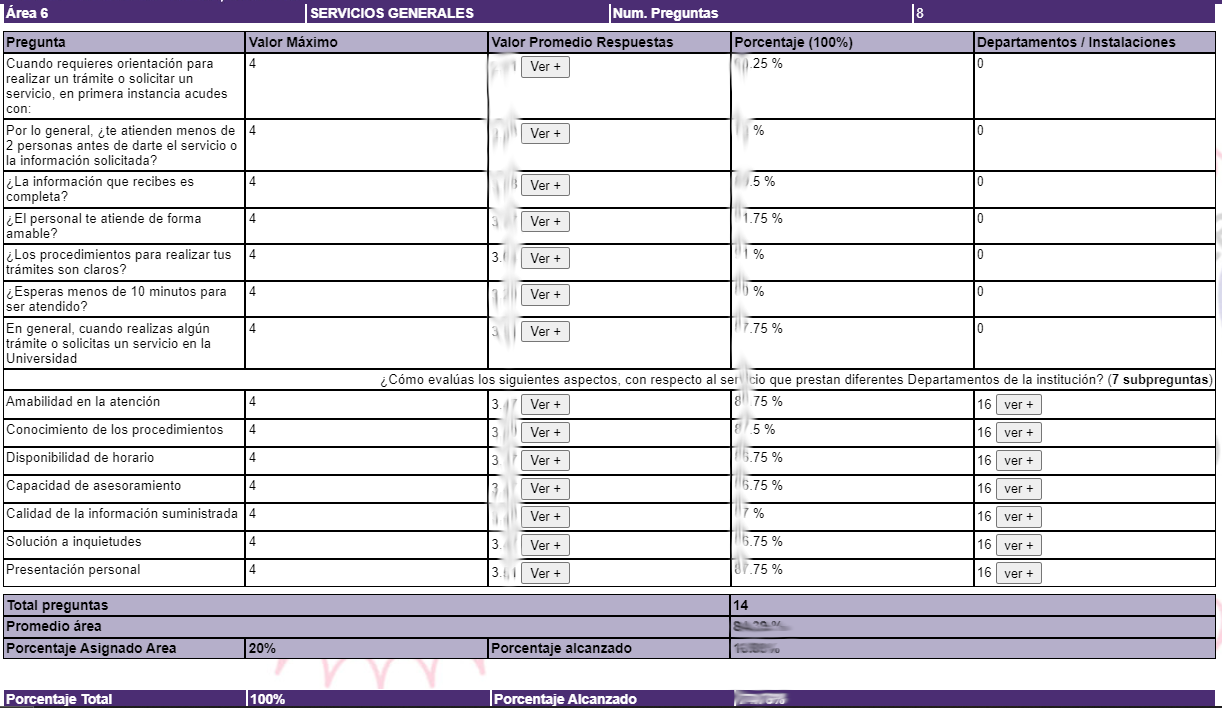Open departments ver + for 'Capacidad de asesoramiento'
Viewport: 1222px width, 708px height.
point(1018,489)
